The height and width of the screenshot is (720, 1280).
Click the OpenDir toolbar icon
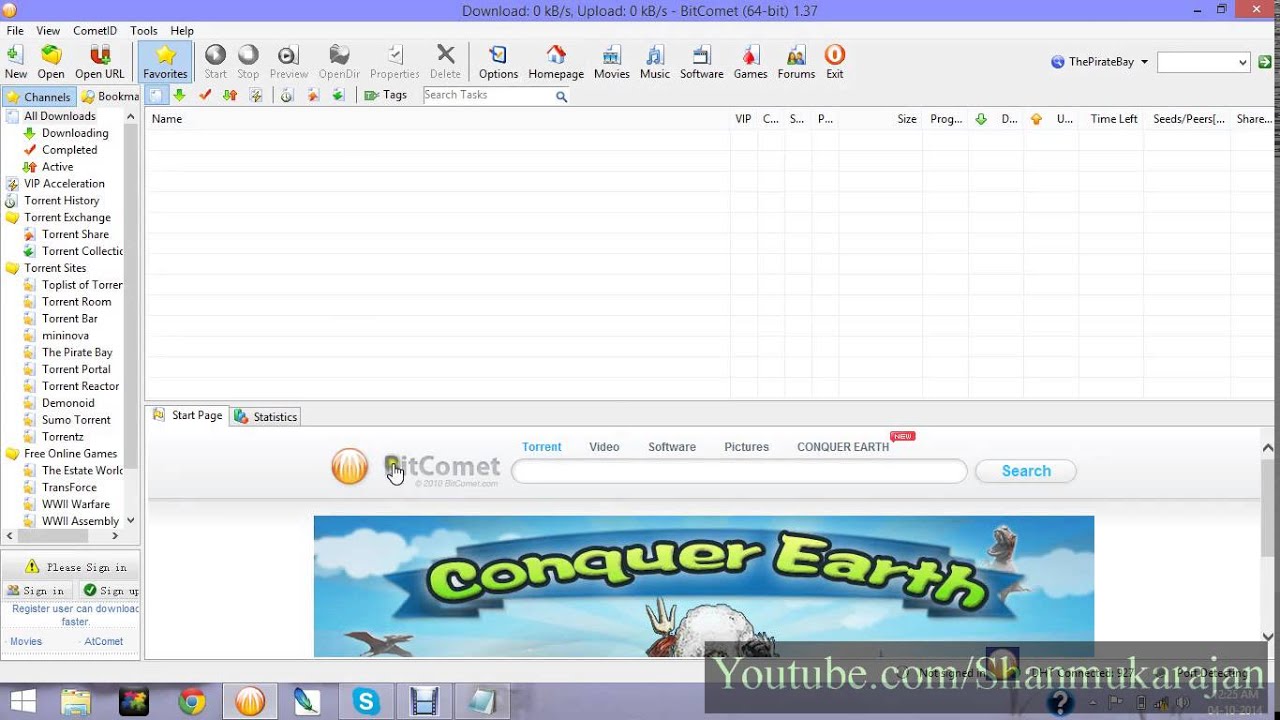click(x=339, y=62)
